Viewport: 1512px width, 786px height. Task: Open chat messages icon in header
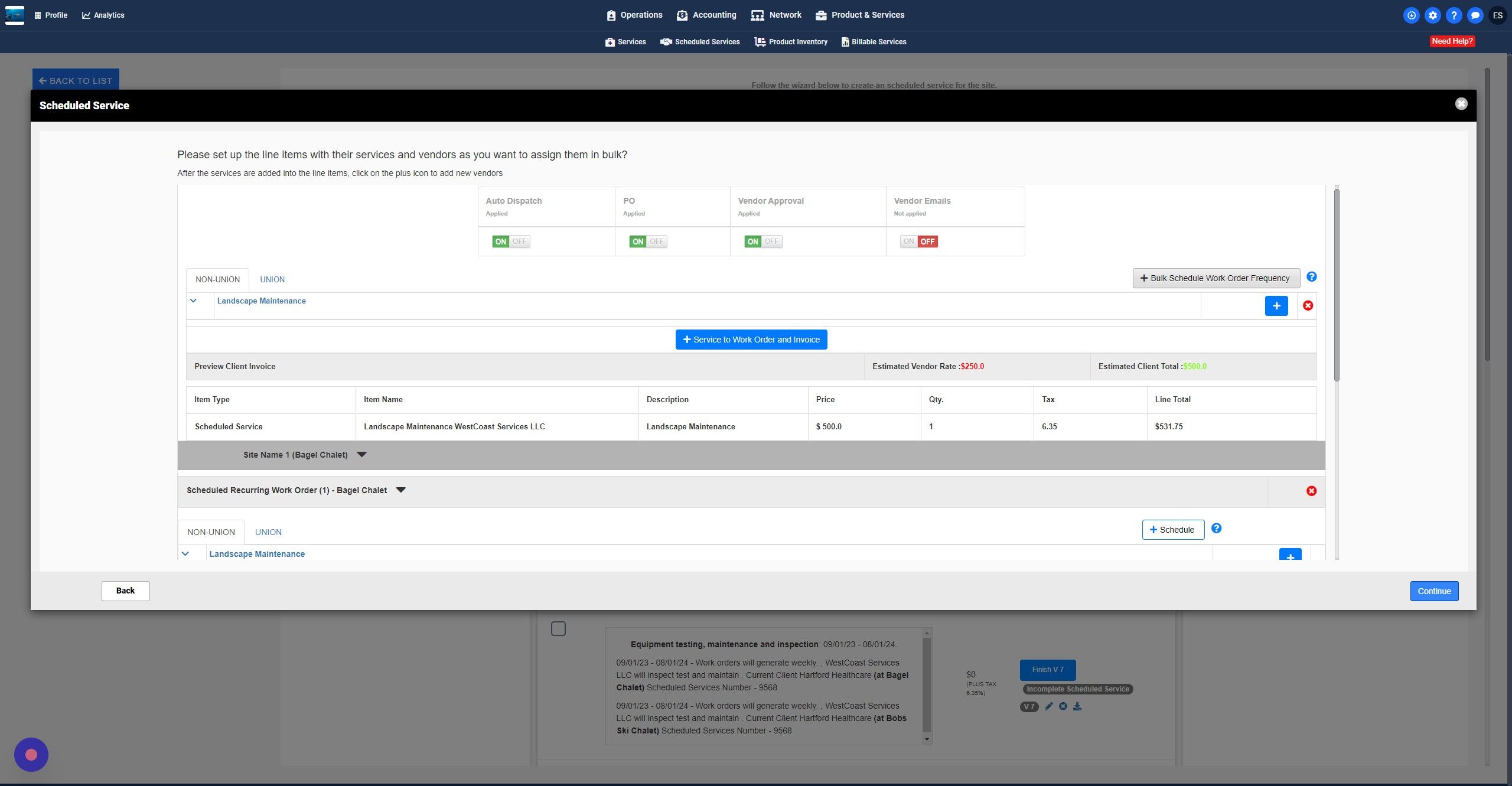tap(1475, 15)
